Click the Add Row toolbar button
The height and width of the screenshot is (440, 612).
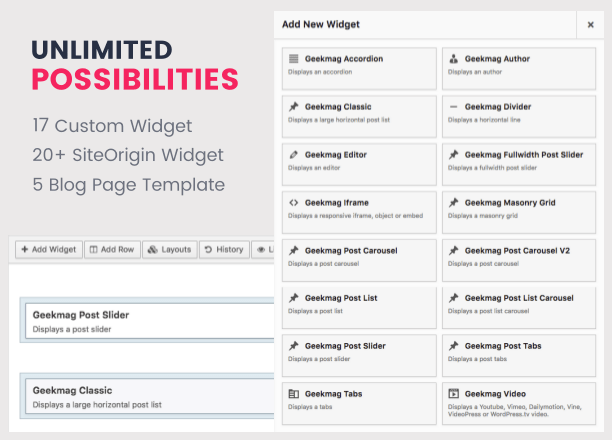(112, 249)
